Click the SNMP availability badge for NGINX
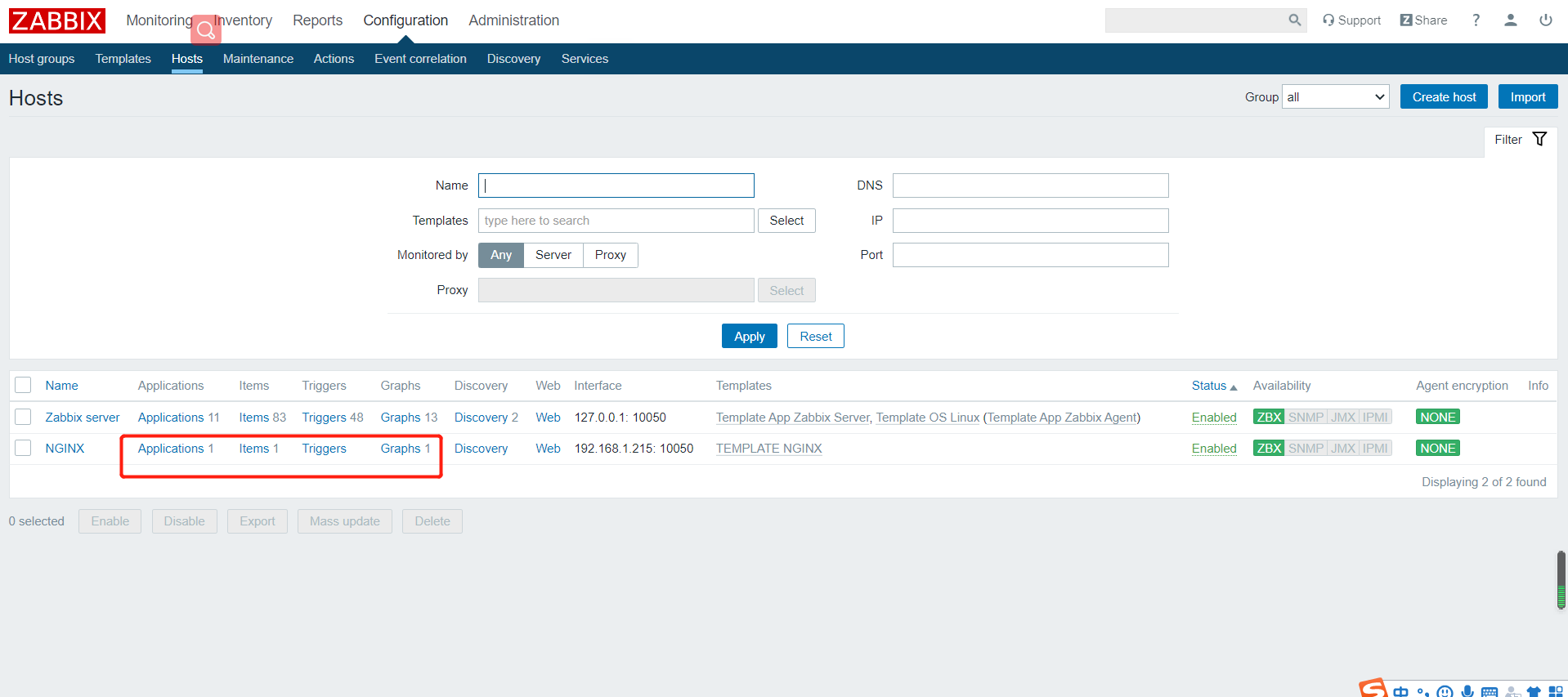1568x697 pixels. [1306, 449]
